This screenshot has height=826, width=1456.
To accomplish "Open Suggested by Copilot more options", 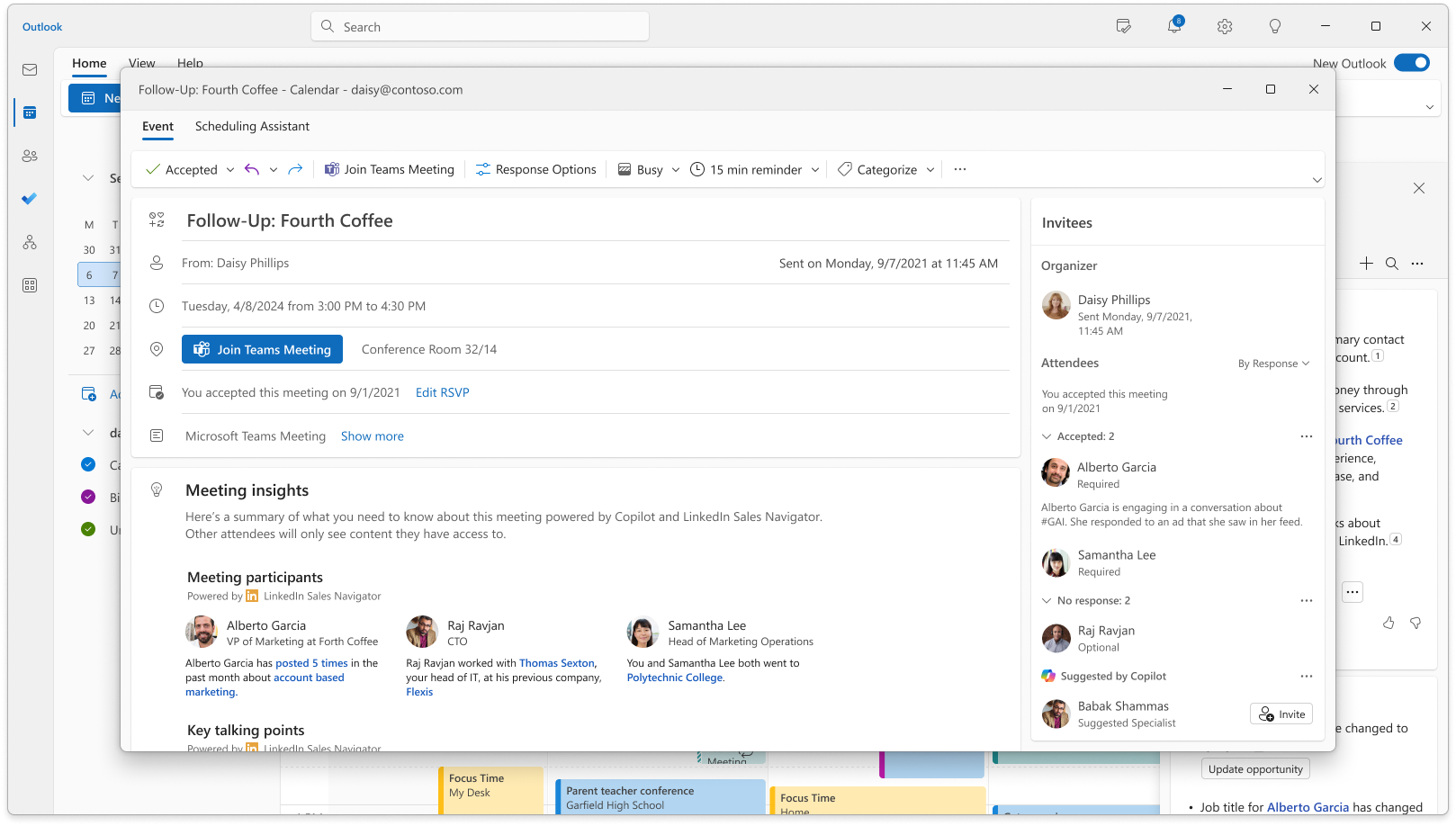I will click(x=1307, y=676).
